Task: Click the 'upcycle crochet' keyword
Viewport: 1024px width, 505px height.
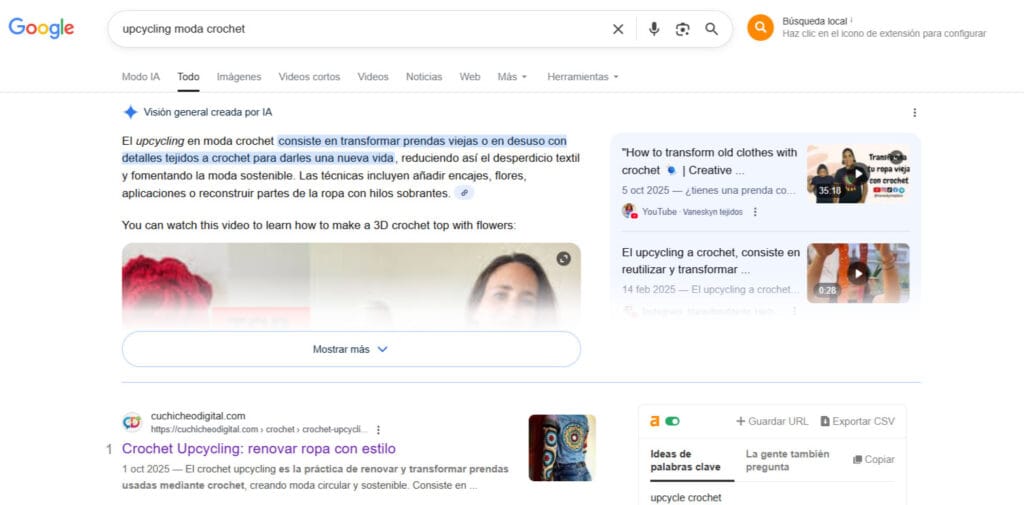Action: point(686,498)
